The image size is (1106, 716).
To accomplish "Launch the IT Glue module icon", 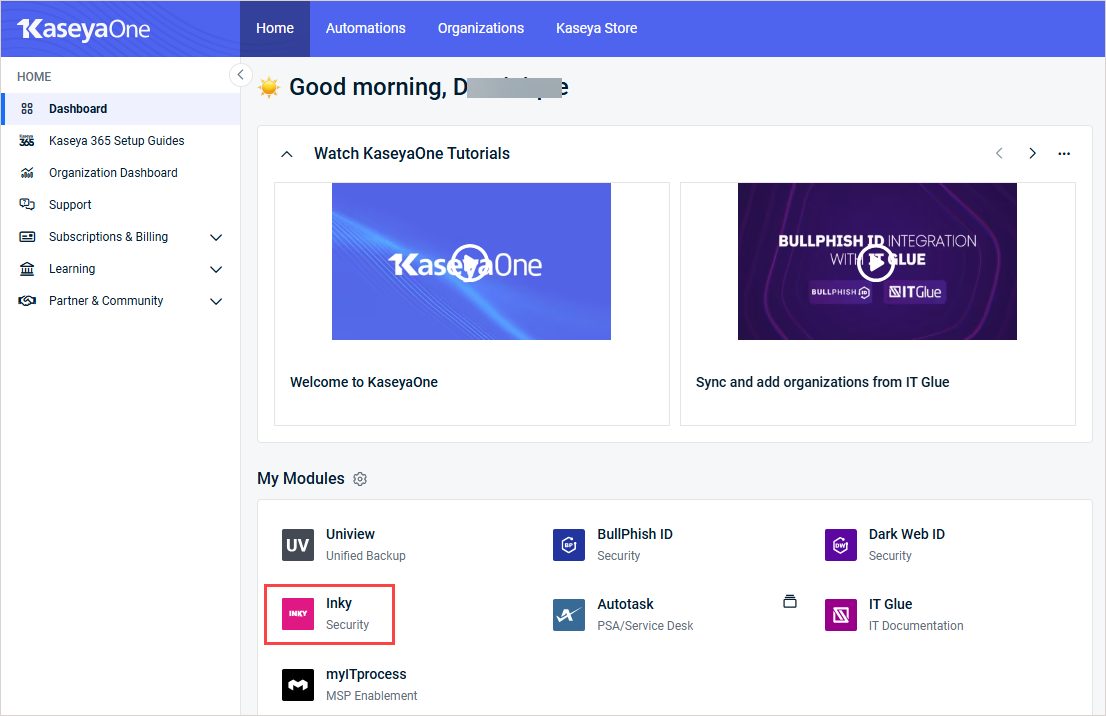I will click(841, 615).
